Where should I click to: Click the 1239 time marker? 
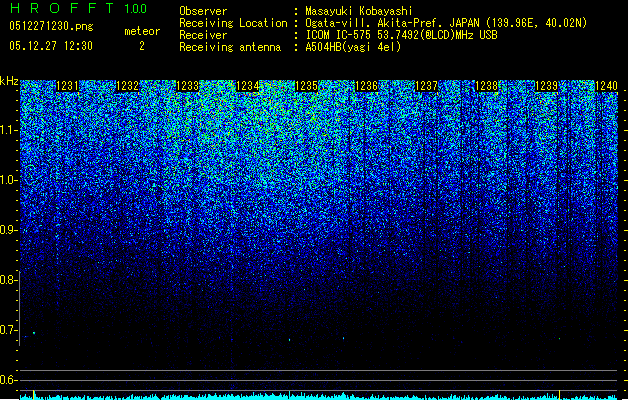[x=546, y=86]
